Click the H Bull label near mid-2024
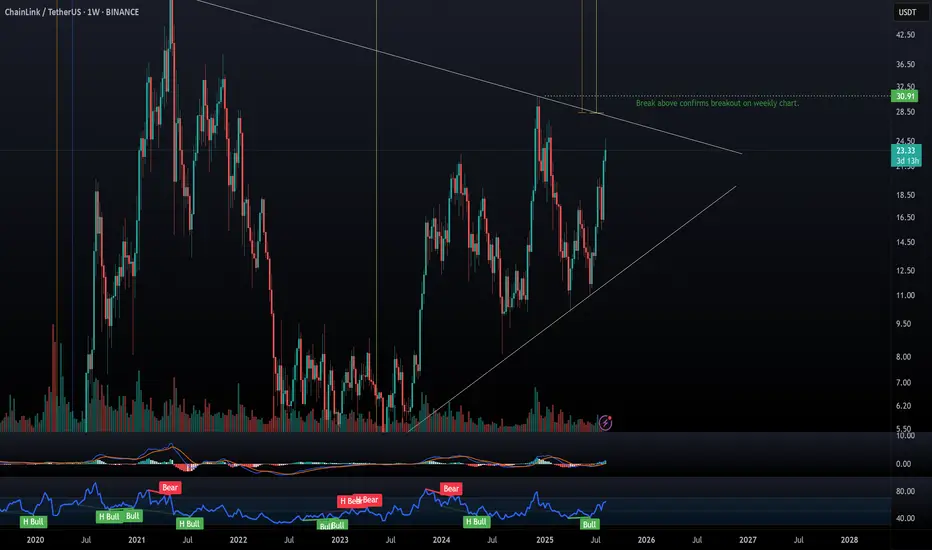 pyautogui.click(x=476, y=522)
